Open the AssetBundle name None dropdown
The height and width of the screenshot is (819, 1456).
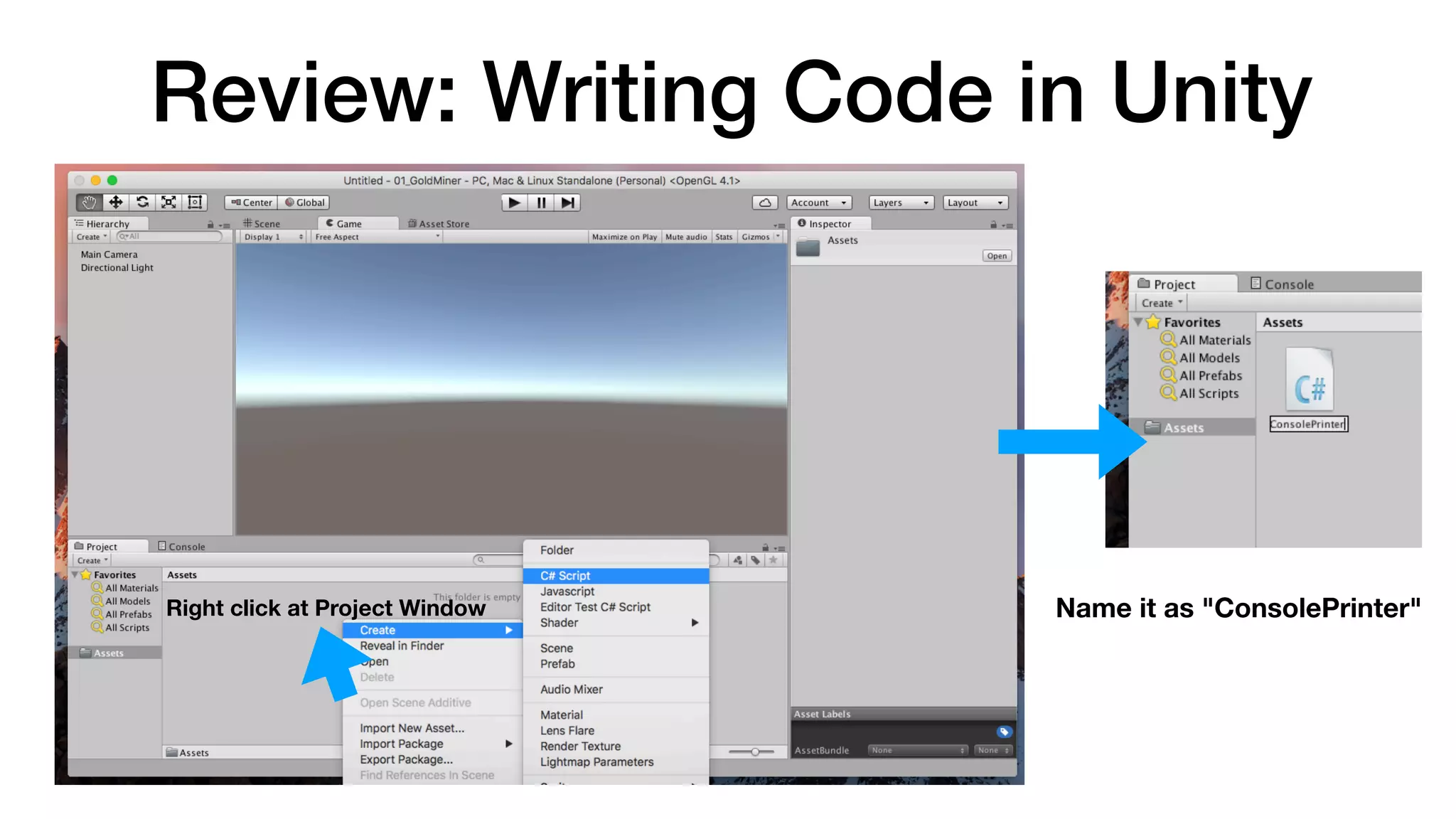(x=918, y=750)
